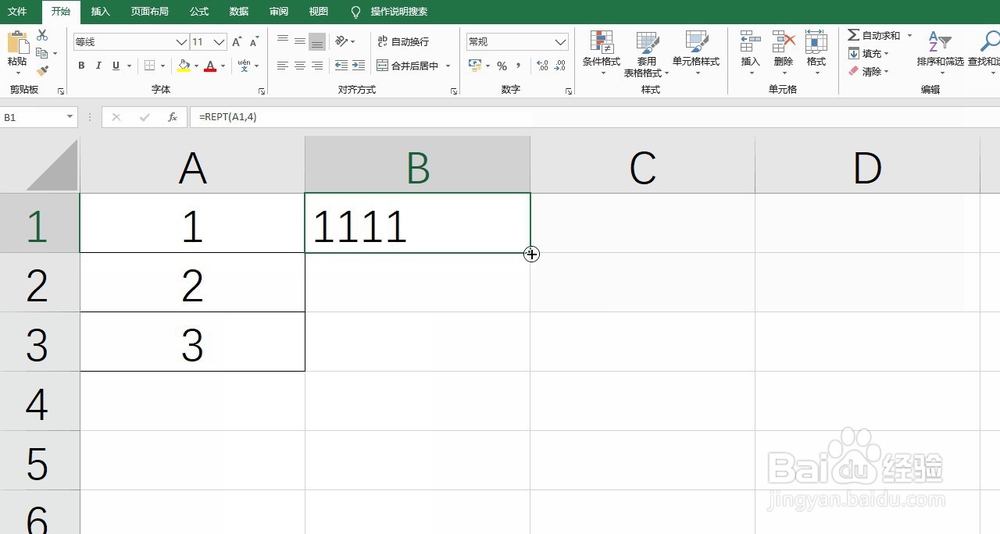Click the Insert cells (插入) icon
The image size is (1000, 534).
pos(751,42)
